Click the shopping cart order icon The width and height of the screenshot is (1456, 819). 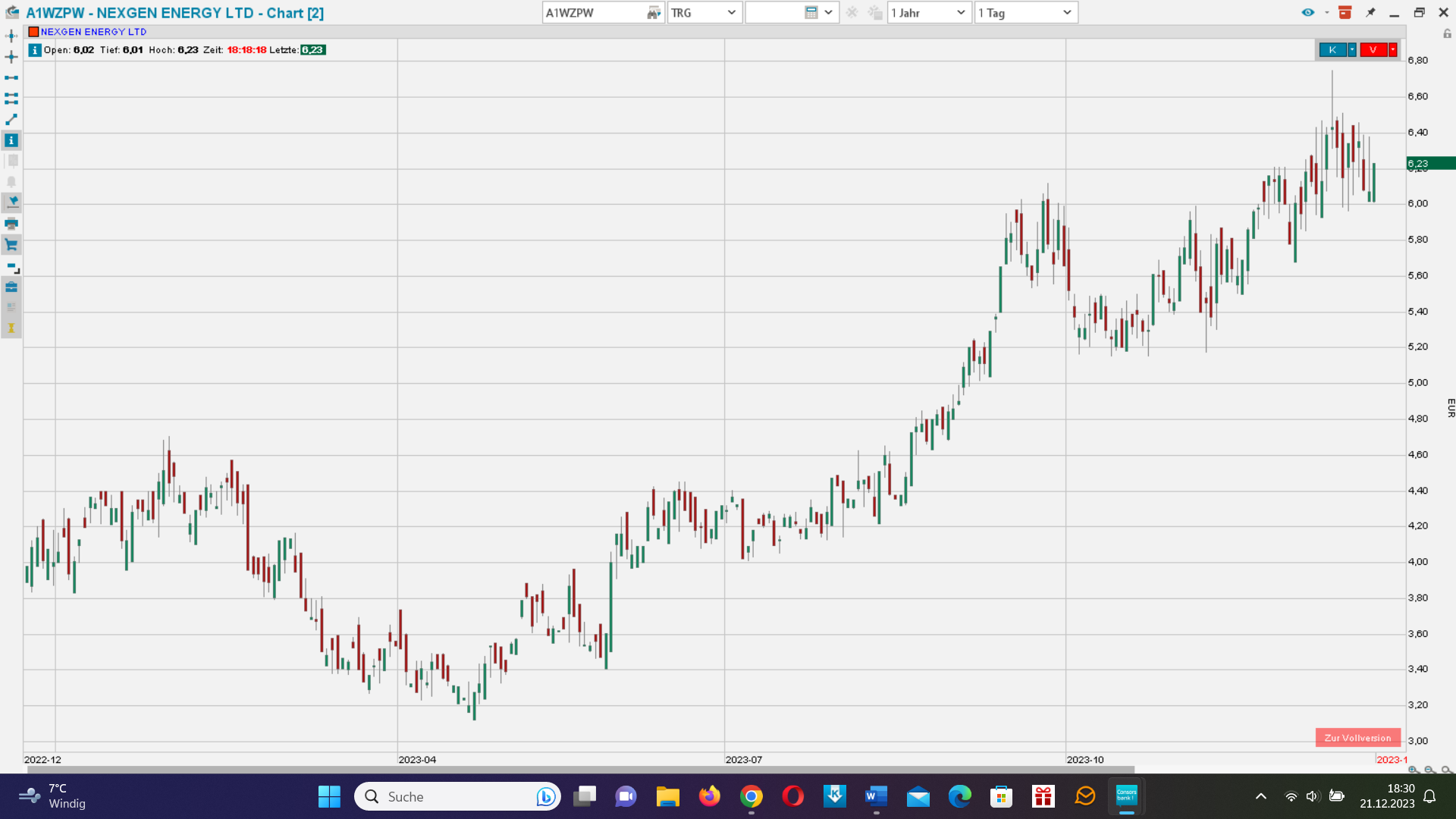(x=11, y=244)
